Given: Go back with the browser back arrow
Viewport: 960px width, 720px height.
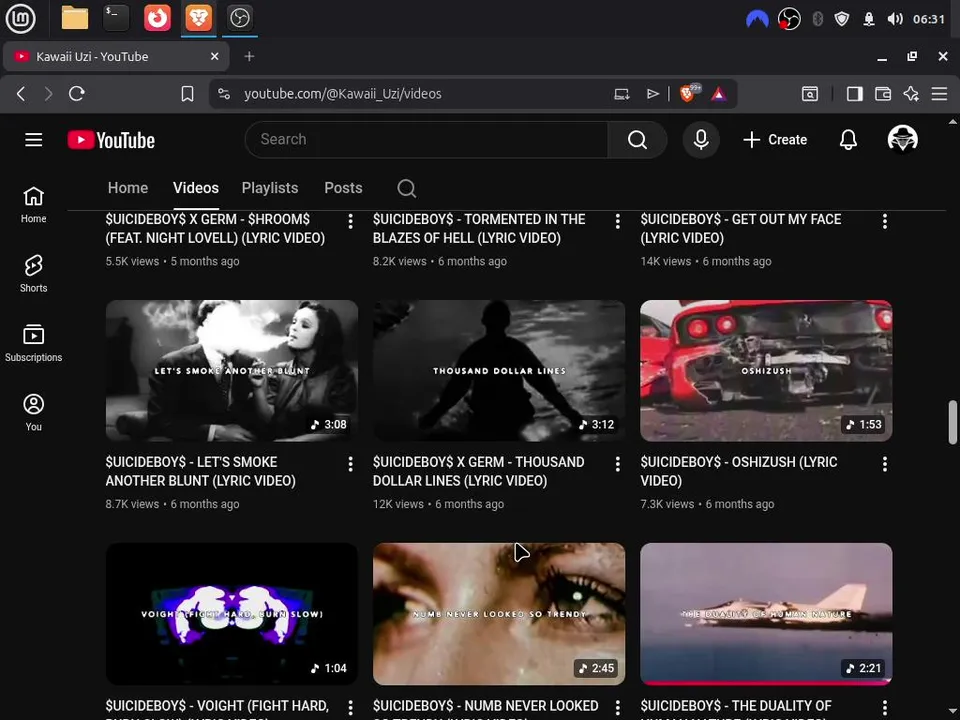Looking at the screenshot, I should (21, 94).
